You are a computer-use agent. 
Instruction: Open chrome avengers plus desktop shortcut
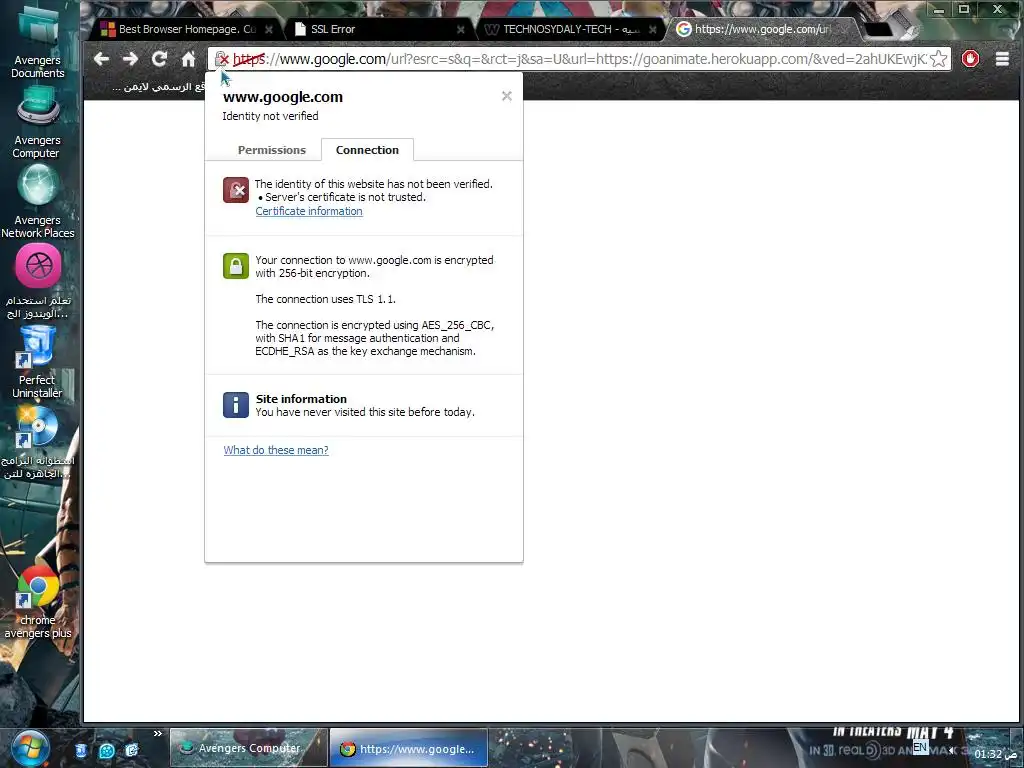point(38,601)
